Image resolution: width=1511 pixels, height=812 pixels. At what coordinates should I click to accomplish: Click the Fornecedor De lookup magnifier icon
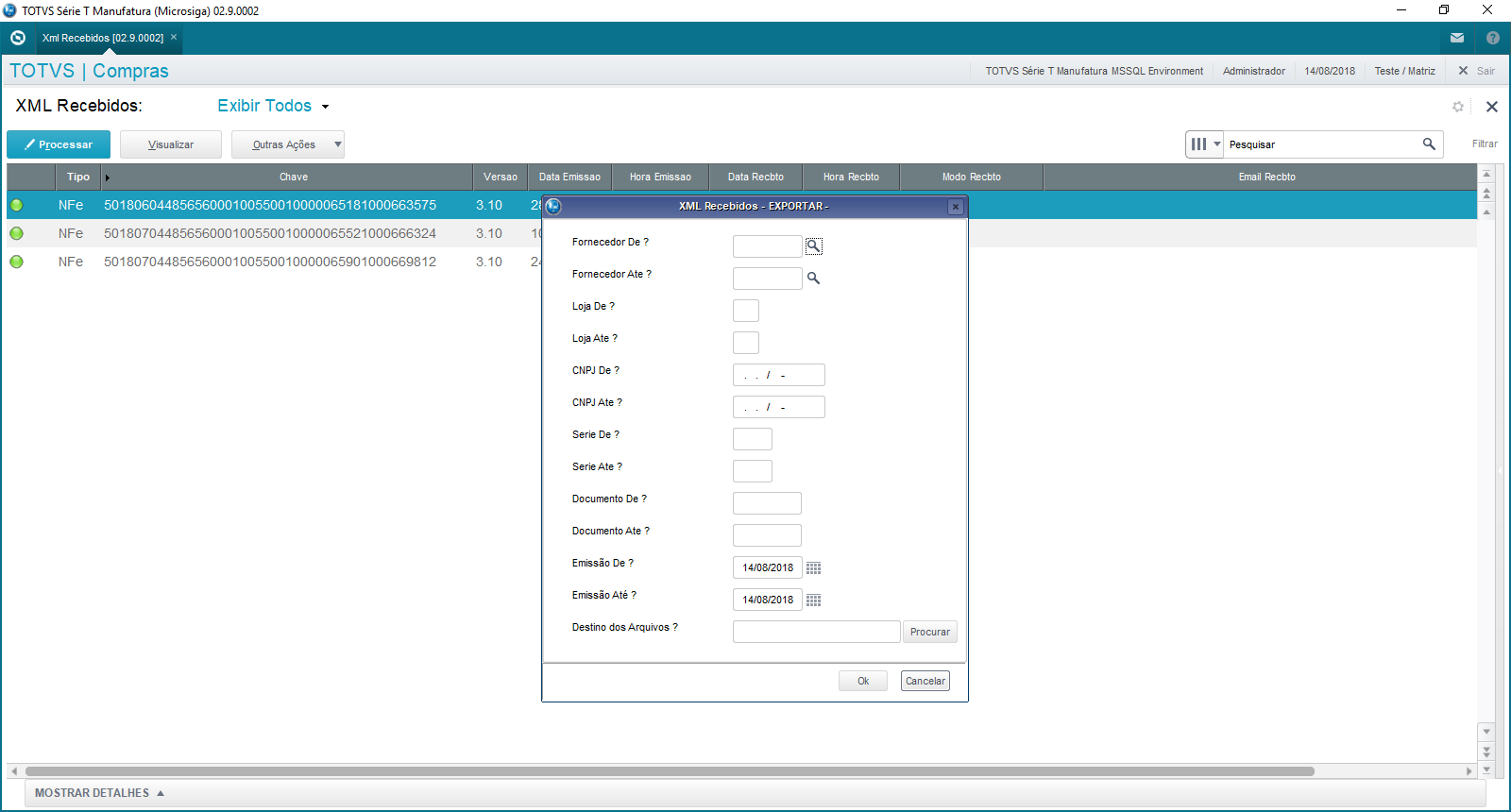tap(813, 246)
